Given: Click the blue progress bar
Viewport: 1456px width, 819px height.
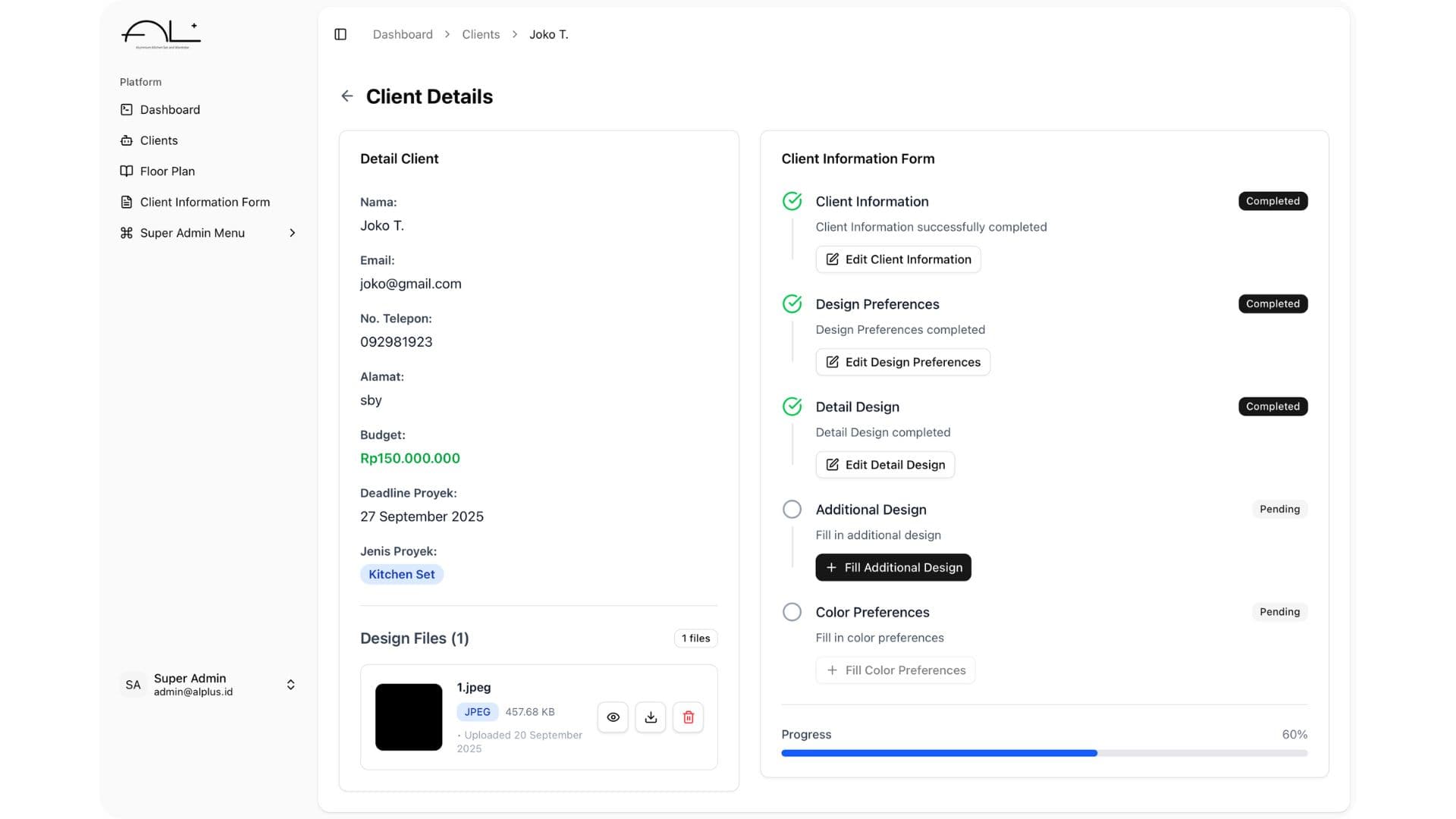Looking at the screenshot, I should pos(939,753).
